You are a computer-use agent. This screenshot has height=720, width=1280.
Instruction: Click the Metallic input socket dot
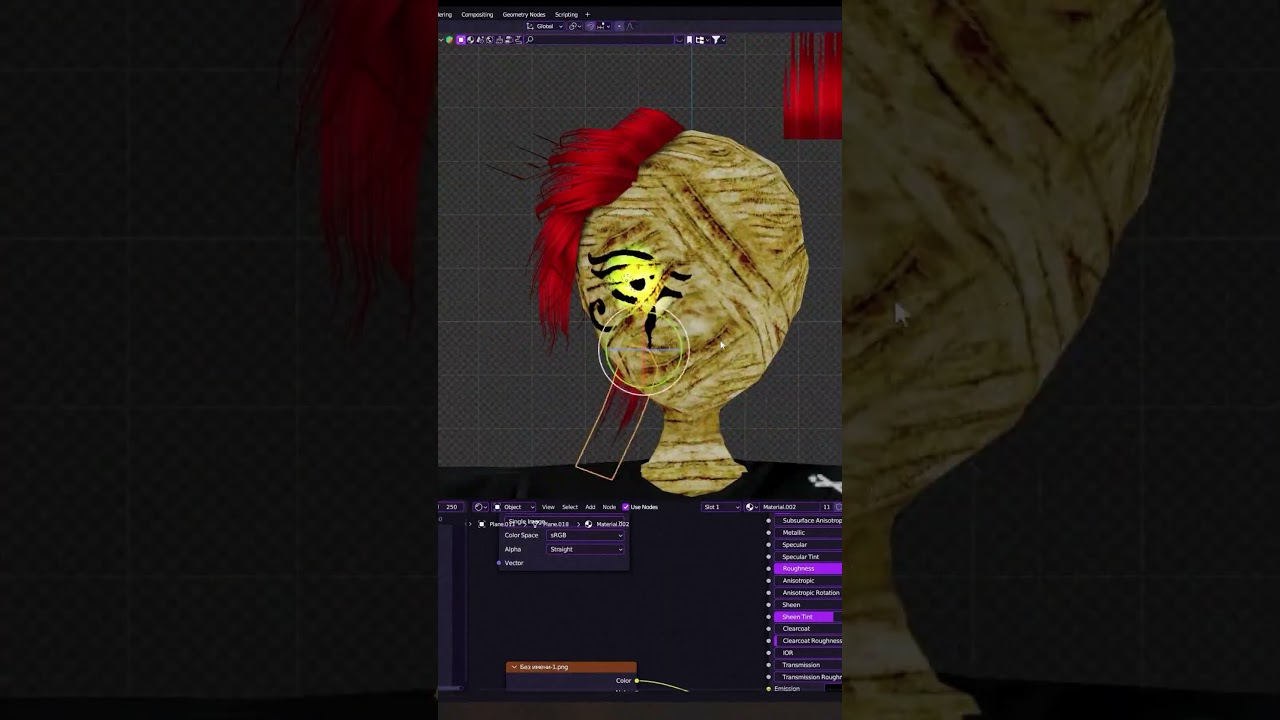point(769,533)
